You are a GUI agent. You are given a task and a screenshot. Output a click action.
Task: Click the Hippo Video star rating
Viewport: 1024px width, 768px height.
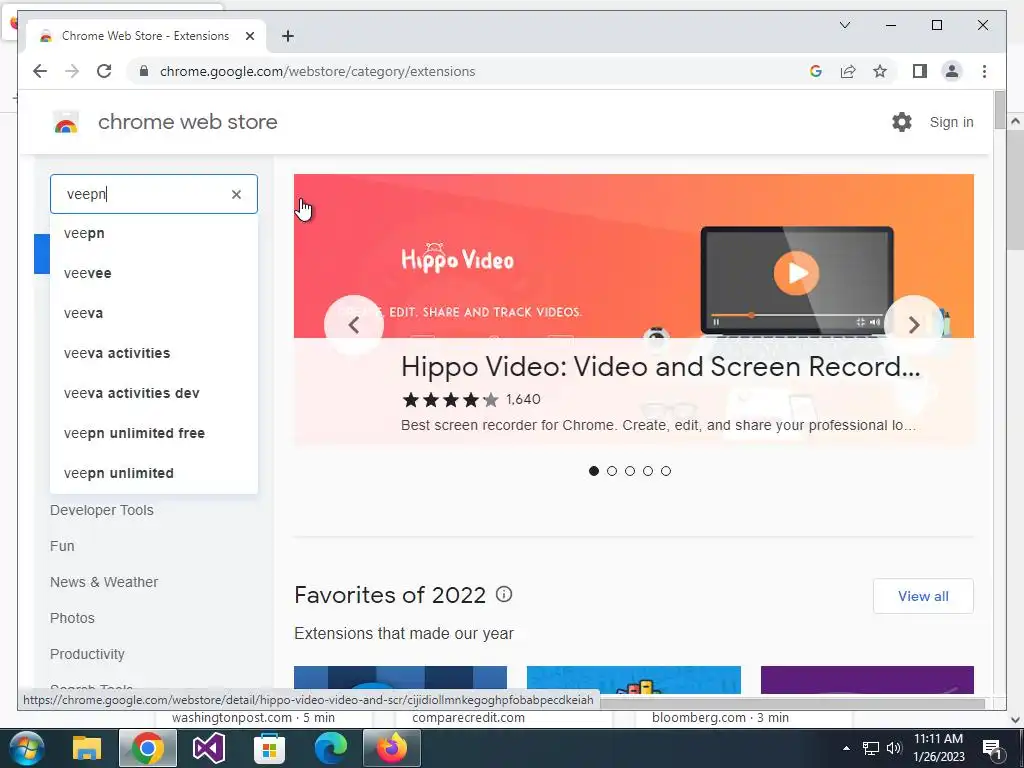(x=451, y=399)
